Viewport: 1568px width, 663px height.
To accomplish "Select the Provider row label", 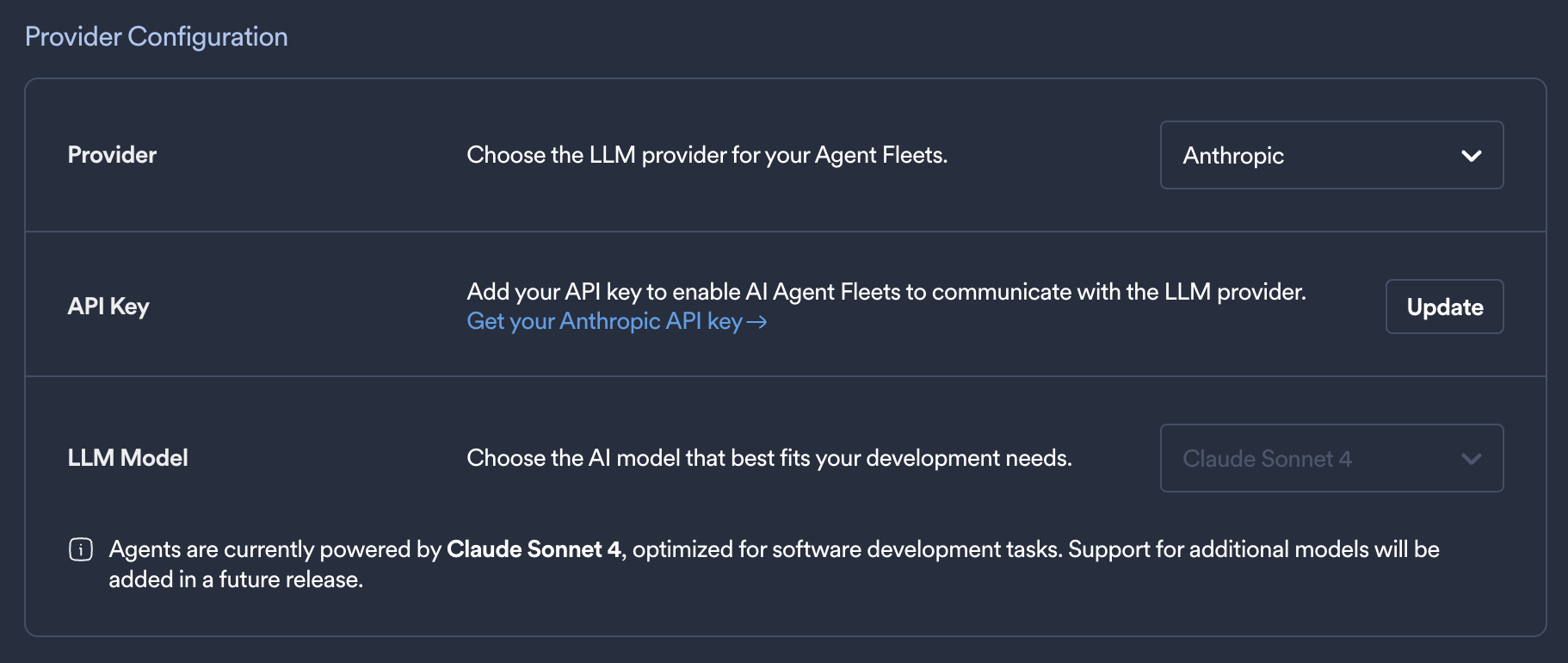I will click(112, 155).
